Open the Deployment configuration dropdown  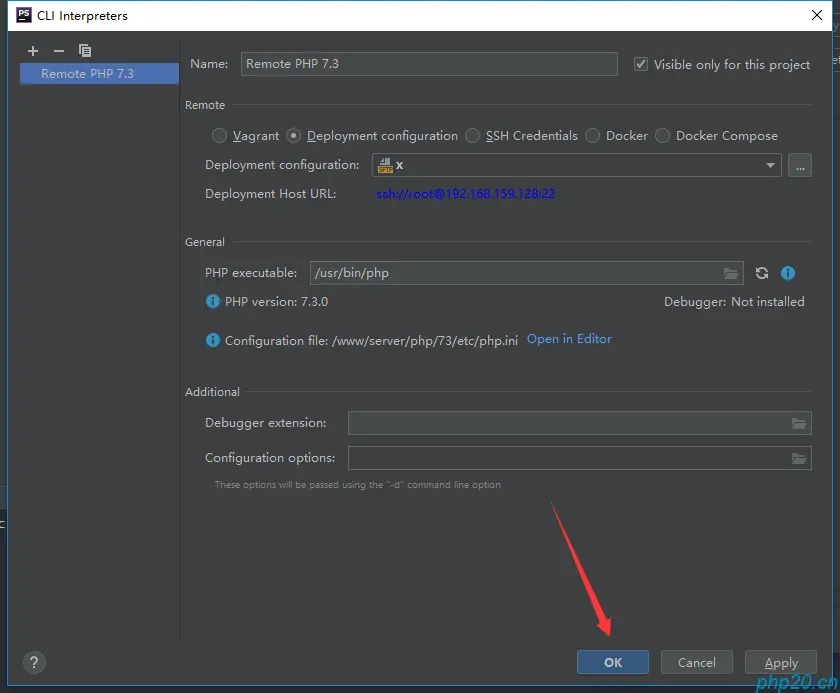click(576, 165)
